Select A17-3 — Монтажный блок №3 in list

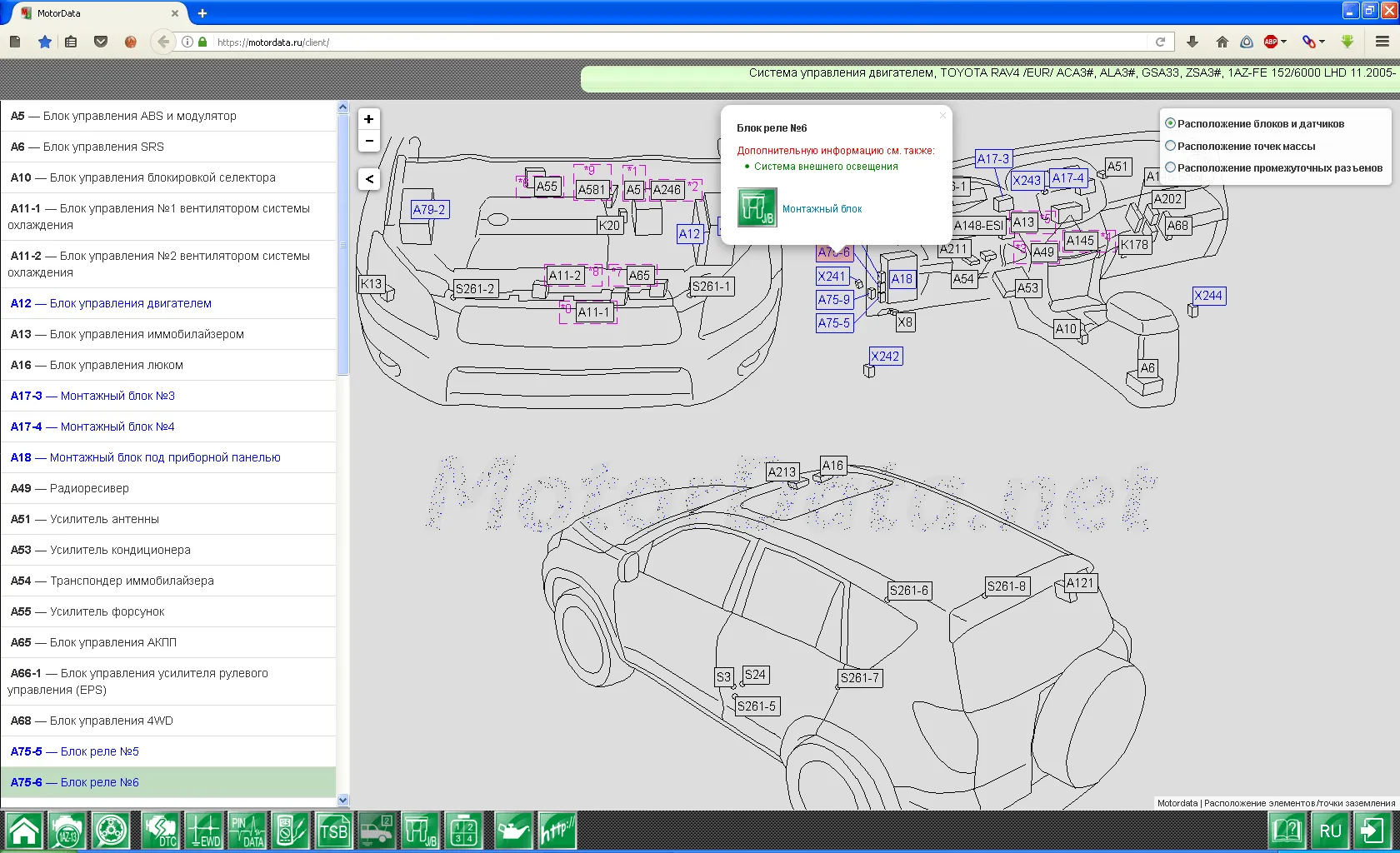[168, 396]
